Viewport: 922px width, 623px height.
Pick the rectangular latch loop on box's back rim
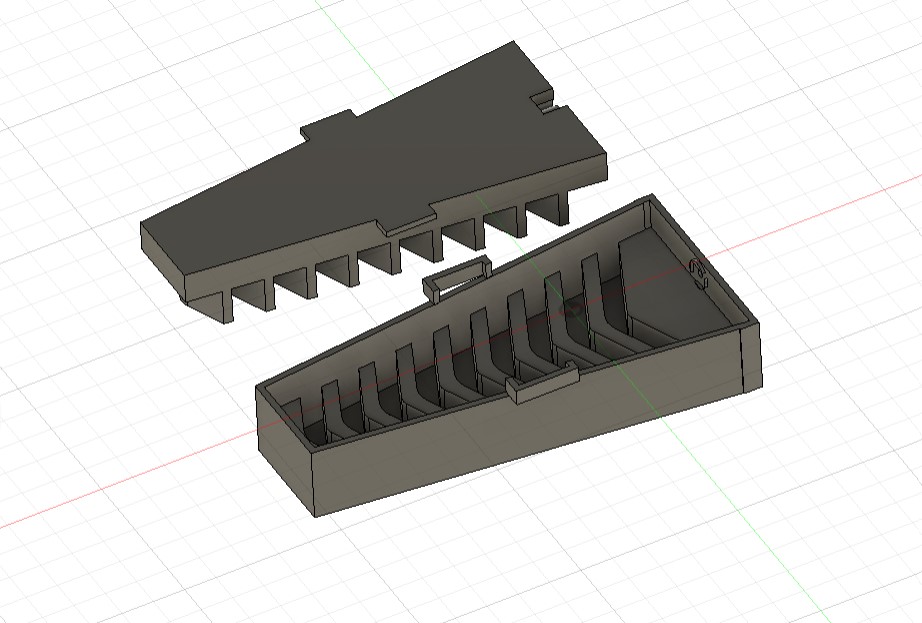click(x=457, y=278)
